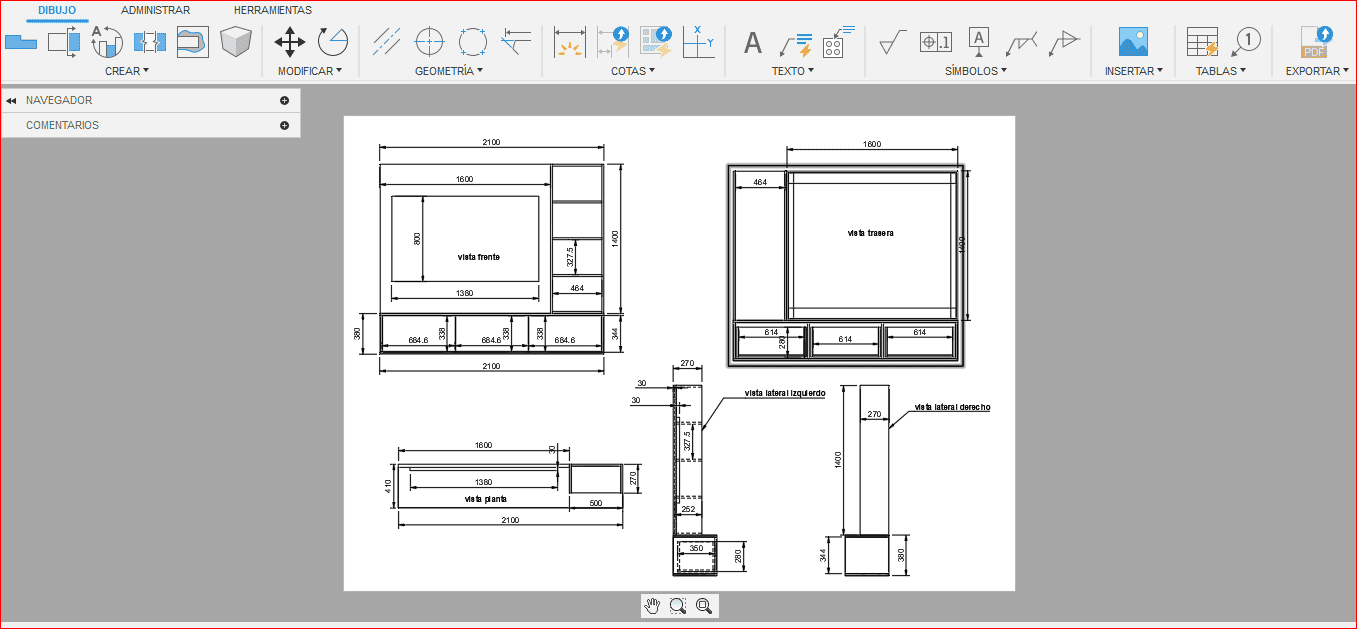Choose the Dimension tool

[x=569, y=41]
